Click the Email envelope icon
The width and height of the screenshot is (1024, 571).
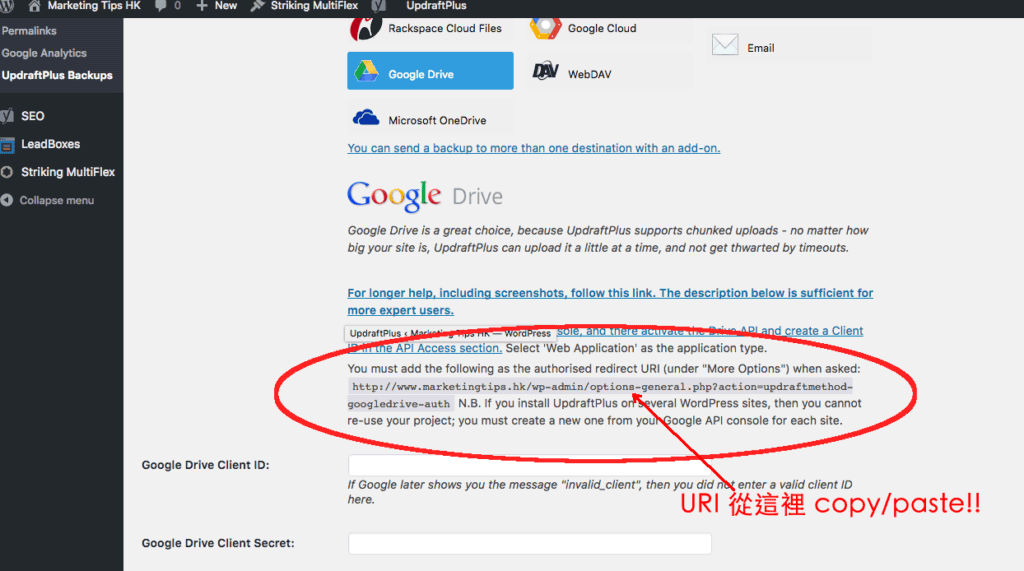pos(725,45)
